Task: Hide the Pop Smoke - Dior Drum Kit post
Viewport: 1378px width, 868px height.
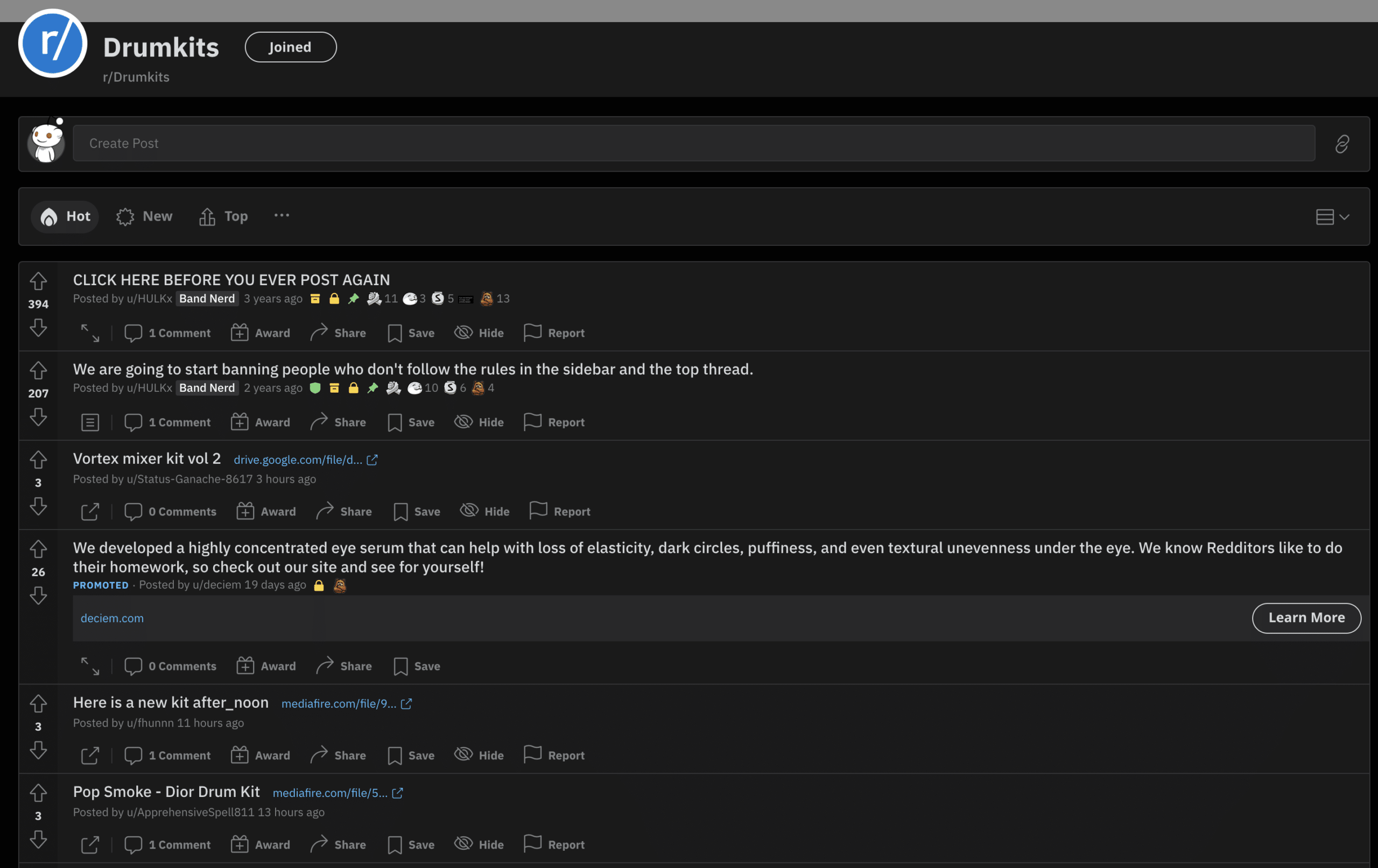Action: coord(479,844)
